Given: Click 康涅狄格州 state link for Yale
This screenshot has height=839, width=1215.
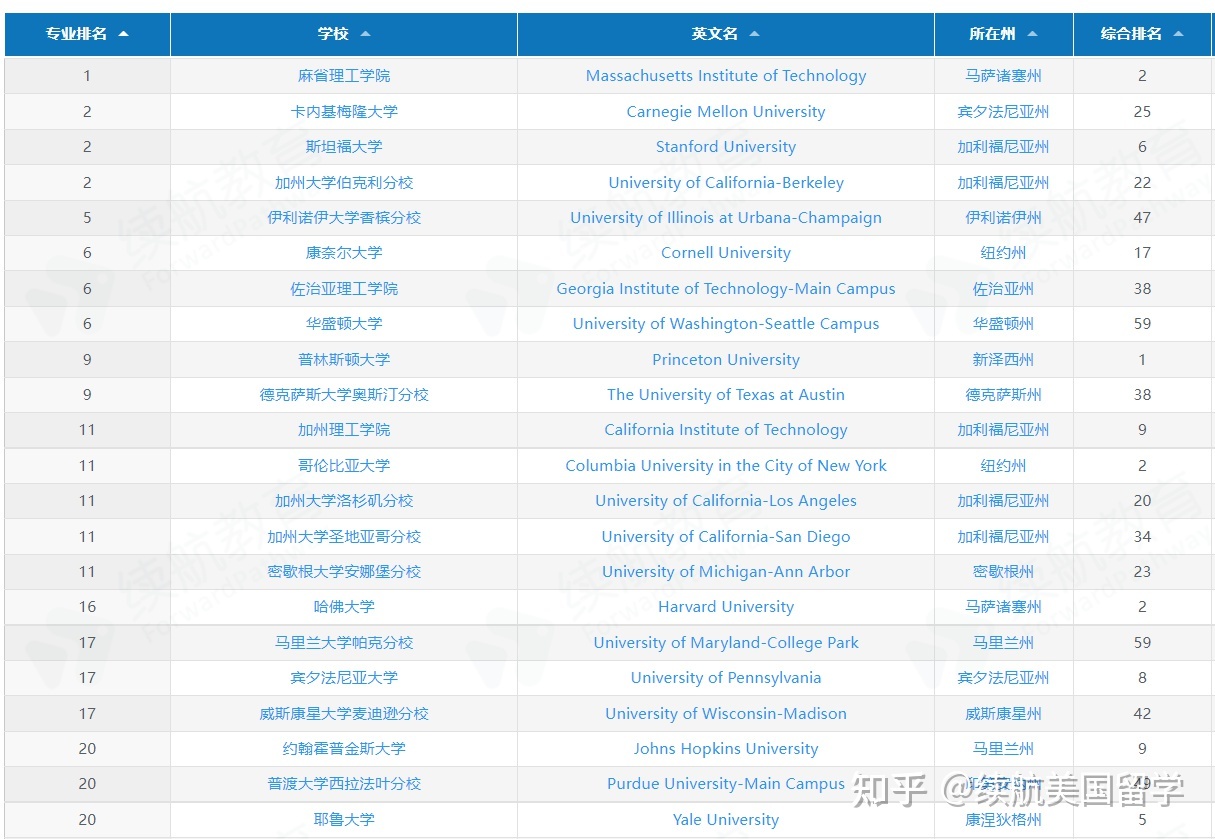Looking at the screenshot, I should click(1003, 820).
